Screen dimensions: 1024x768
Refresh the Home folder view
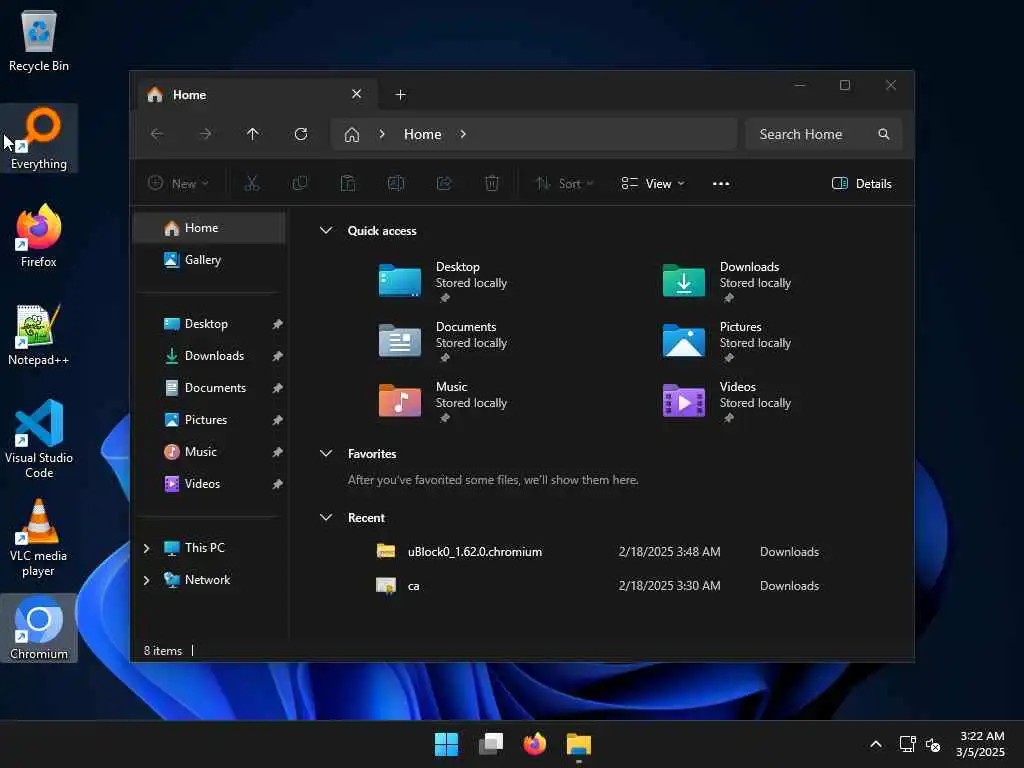tap(301, 134)
